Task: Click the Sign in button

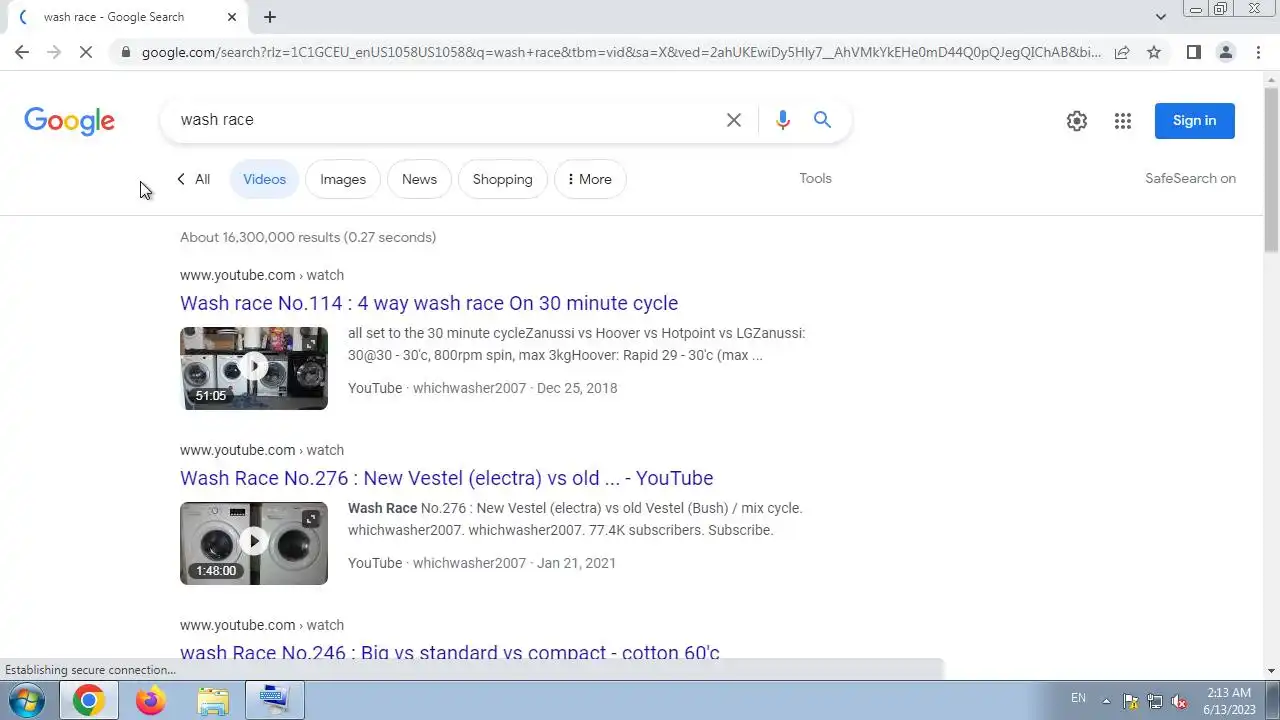Action: [x=1194, y=121]
